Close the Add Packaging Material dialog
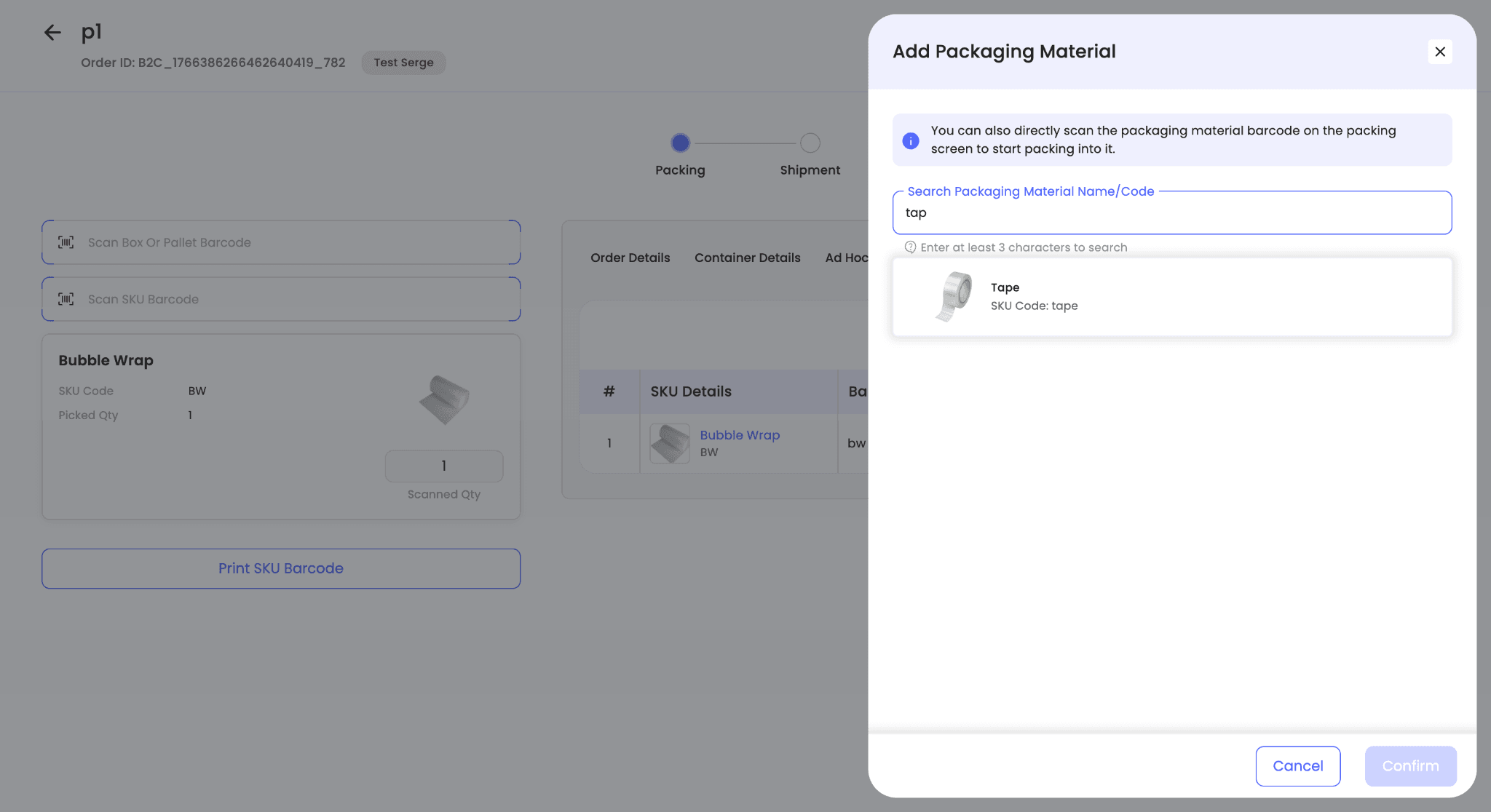 1439,52
